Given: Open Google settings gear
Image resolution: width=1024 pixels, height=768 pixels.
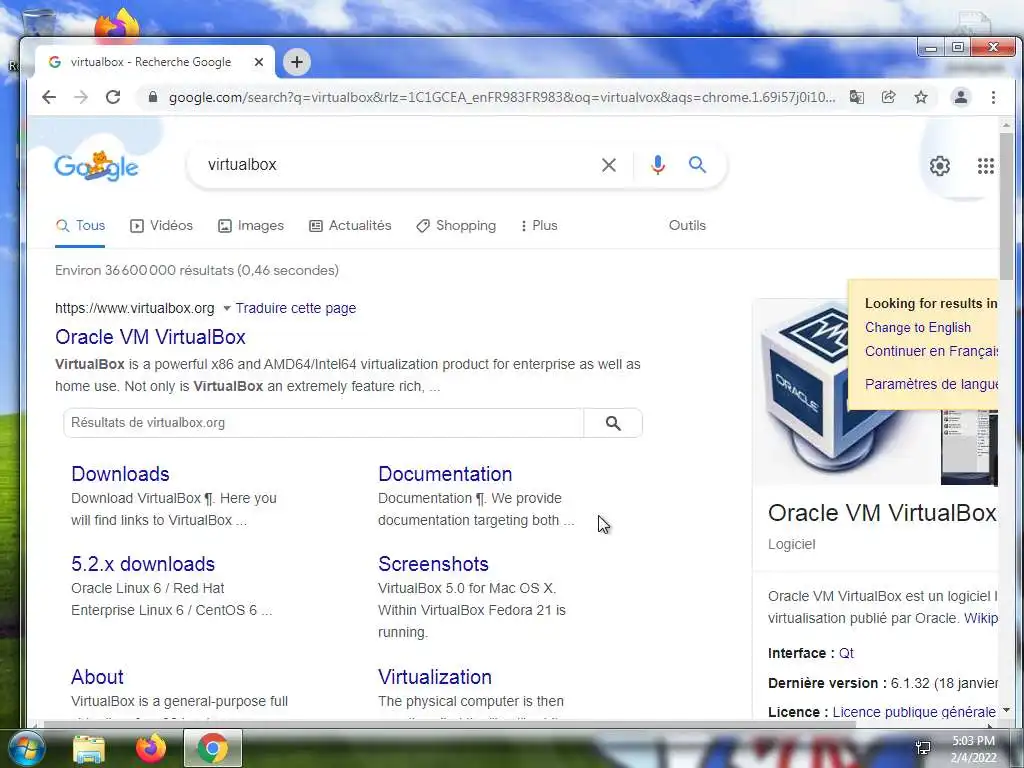Looking at the screenshot, I should click(940, 166).
